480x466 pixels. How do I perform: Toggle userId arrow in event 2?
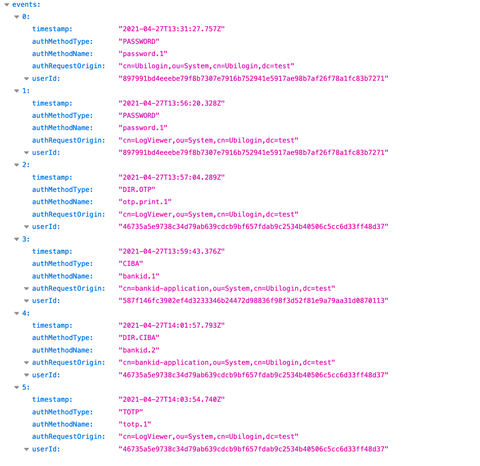27,227
